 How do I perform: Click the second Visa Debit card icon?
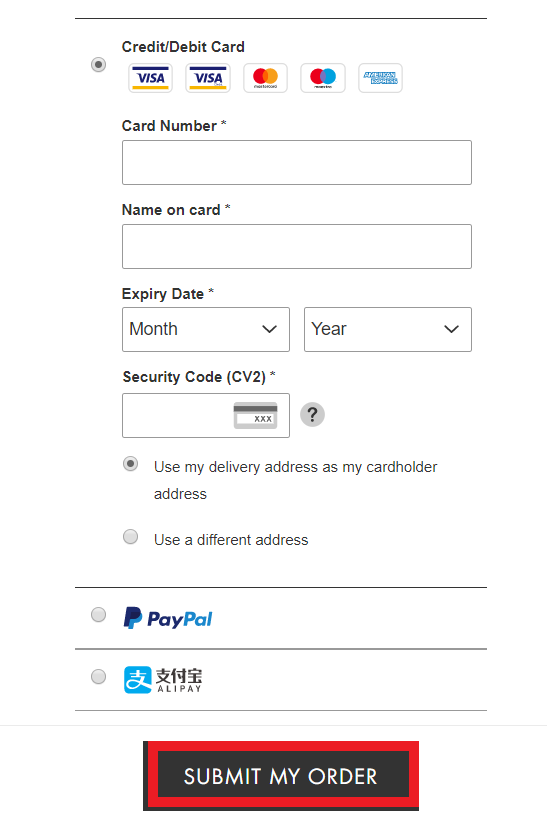(208, 78)
